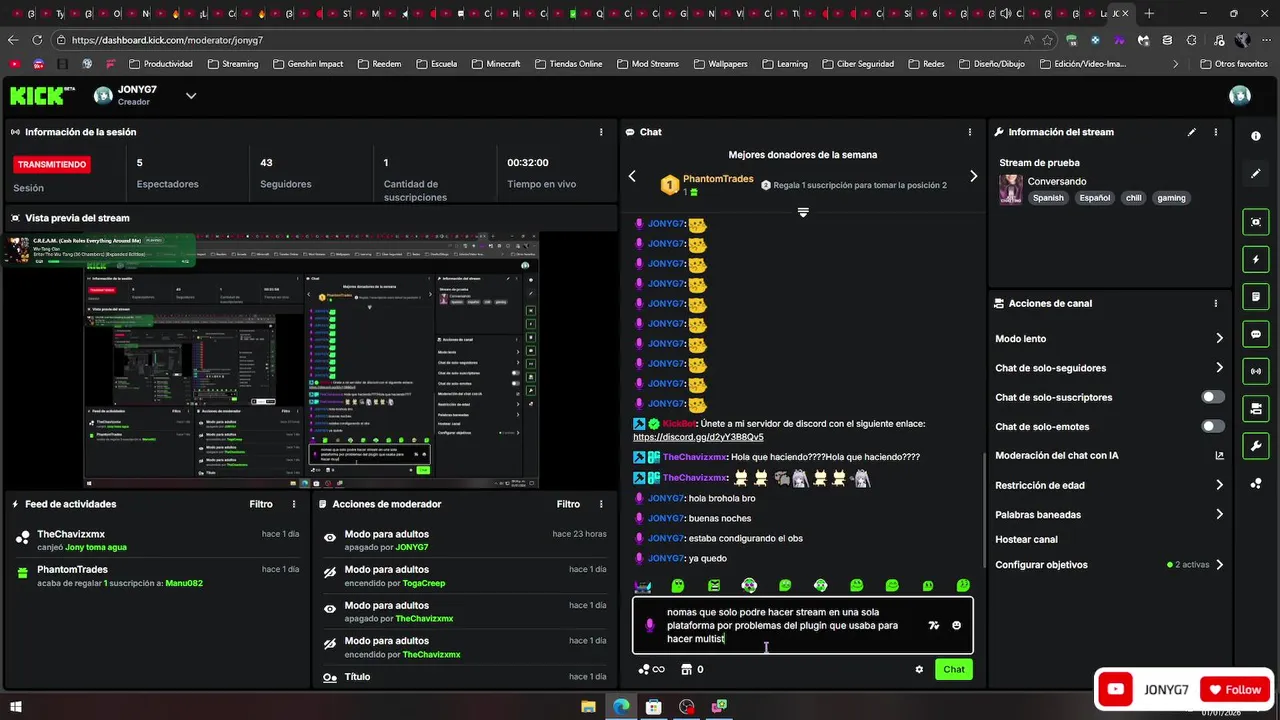Click PhantomTrades top donor name
This screenshot has width=1280, height=720.
coord(718,178)
